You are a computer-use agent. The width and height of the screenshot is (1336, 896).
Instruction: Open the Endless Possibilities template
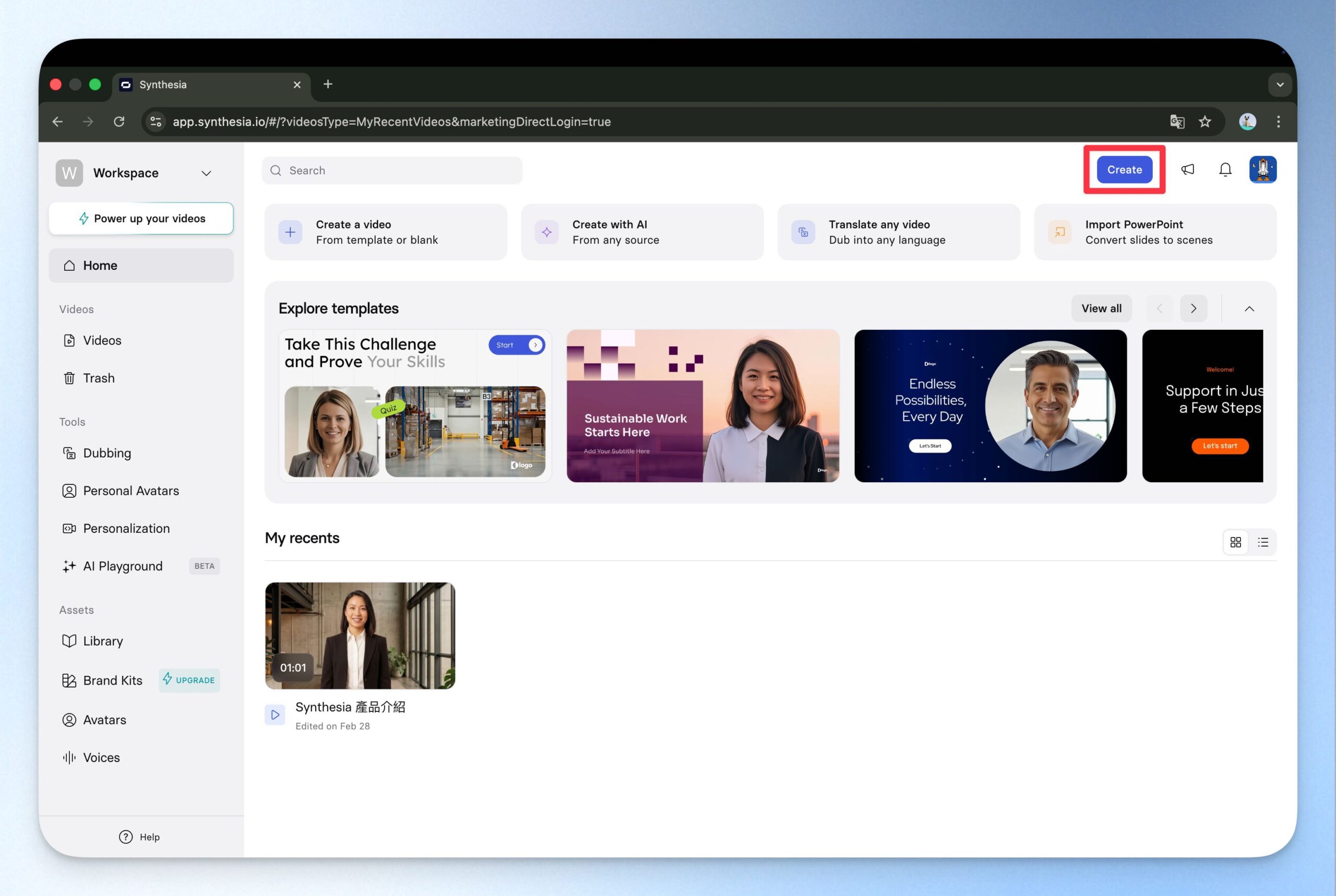click(991, 405)
